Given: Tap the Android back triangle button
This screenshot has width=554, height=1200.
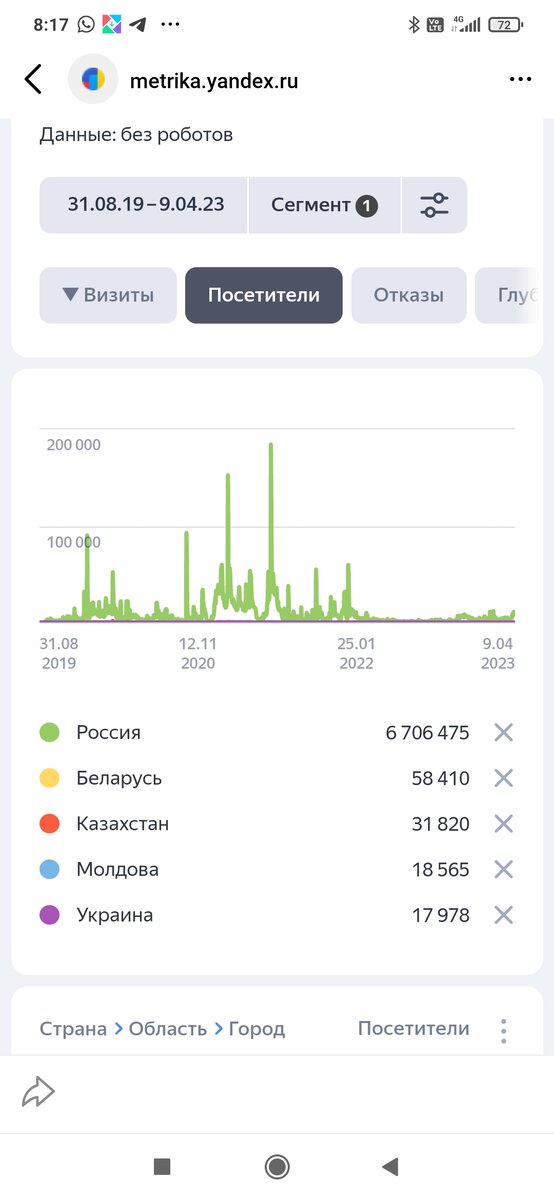Looking at the screenshot, I should [391, 1166].
